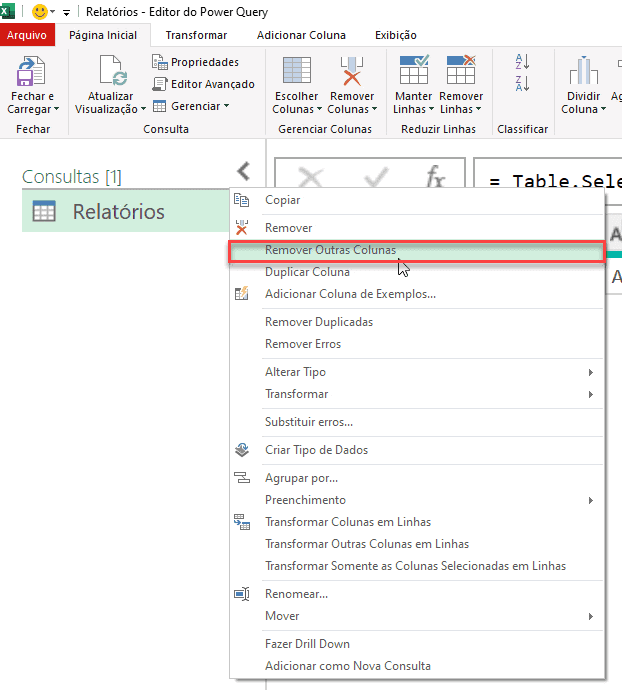Sort ascending with the A-Z icon
This screenshot has width=622, height=690.
coord(522,62)
